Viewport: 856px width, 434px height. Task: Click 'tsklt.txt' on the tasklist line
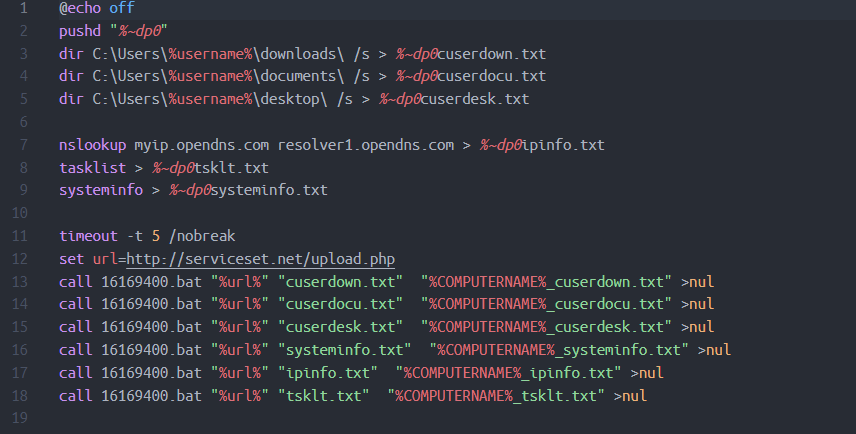pyautogui.click(x=231, y=168)
